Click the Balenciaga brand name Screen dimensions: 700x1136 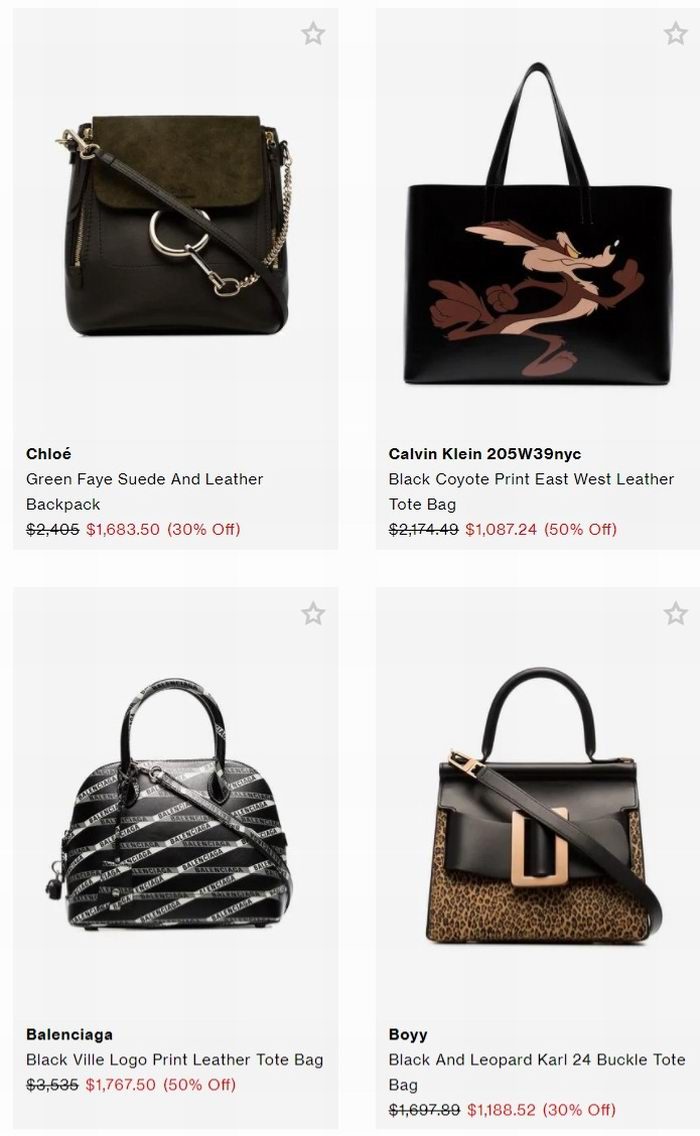click(x=70, y=1034)
